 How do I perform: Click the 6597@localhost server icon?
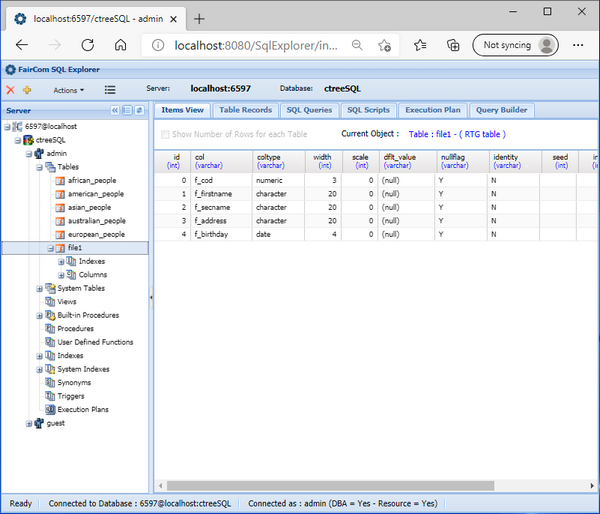[x=17, y=126]
